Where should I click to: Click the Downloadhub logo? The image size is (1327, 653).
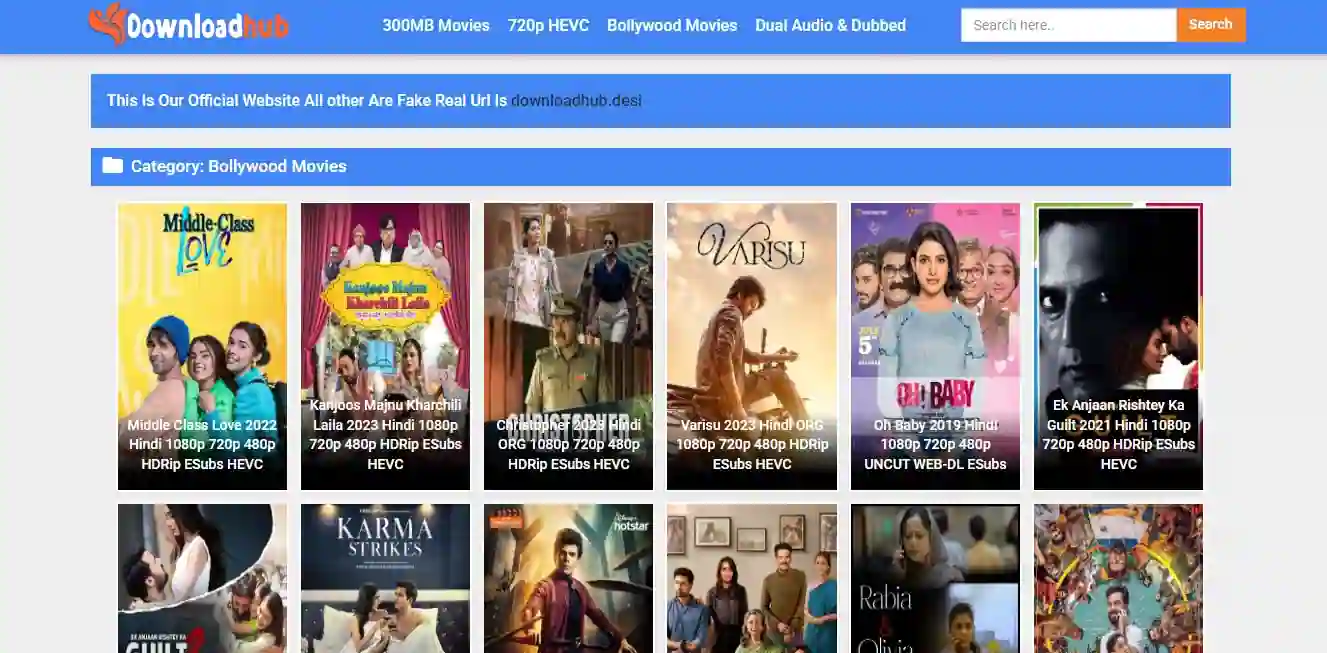coord(189,25)
